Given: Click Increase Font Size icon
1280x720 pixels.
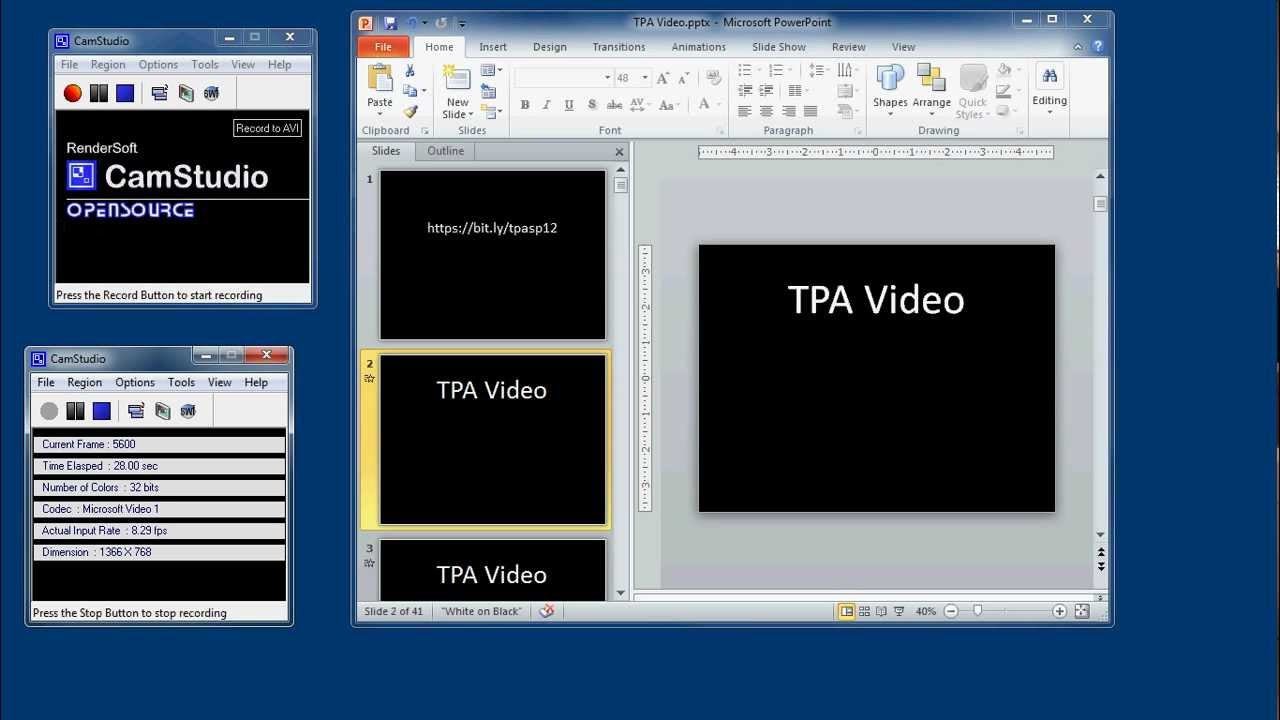Looking at the screenshot, I should coord(665,78).
